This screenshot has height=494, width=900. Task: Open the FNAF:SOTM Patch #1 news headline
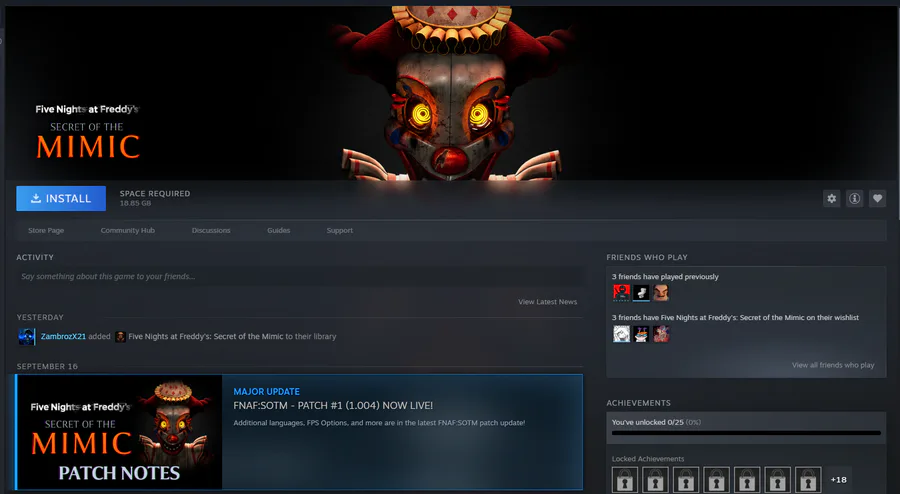click(333, 406)
